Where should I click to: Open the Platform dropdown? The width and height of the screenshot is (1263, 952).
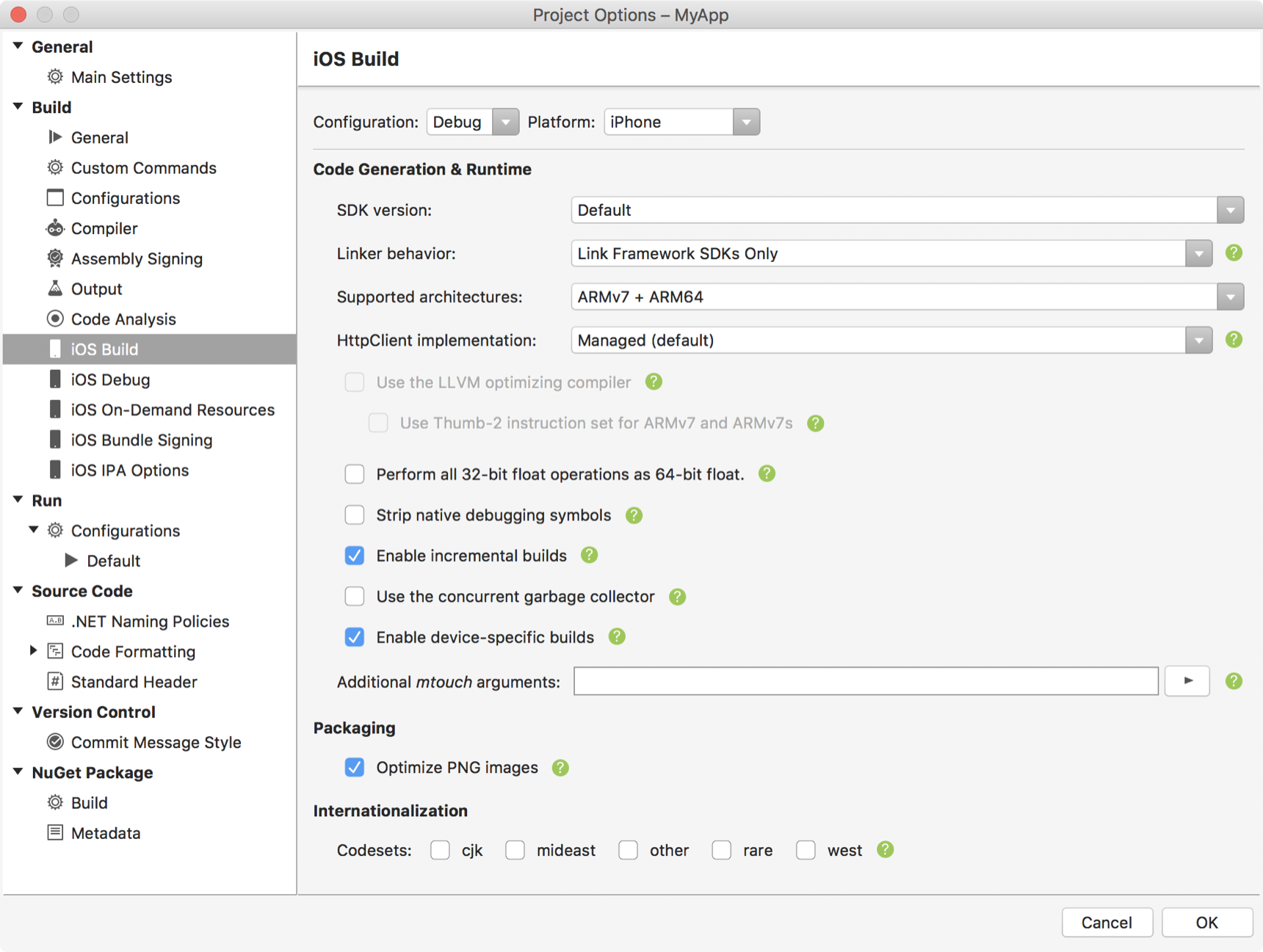tap(681, 122)
